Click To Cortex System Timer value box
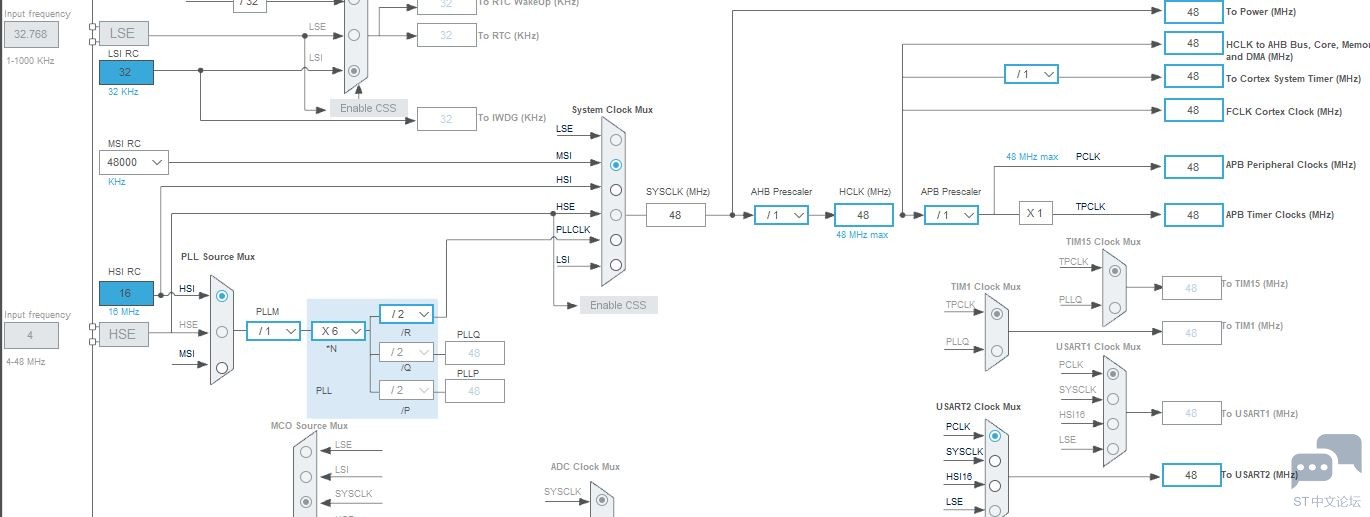1370x517 pixels. (1193, 76)
